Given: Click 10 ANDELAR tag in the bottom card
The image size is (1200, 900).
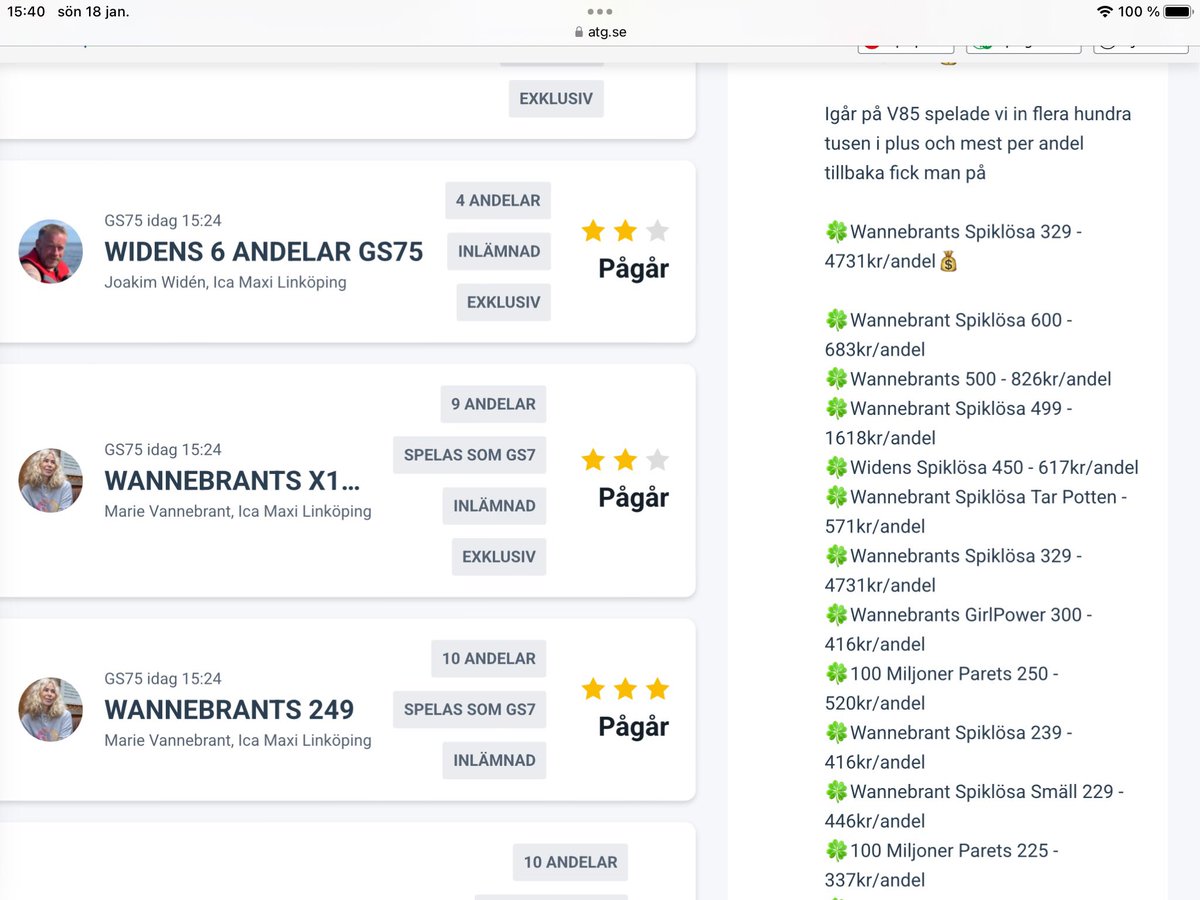Looking at the screenshot, I should point(570,862).
